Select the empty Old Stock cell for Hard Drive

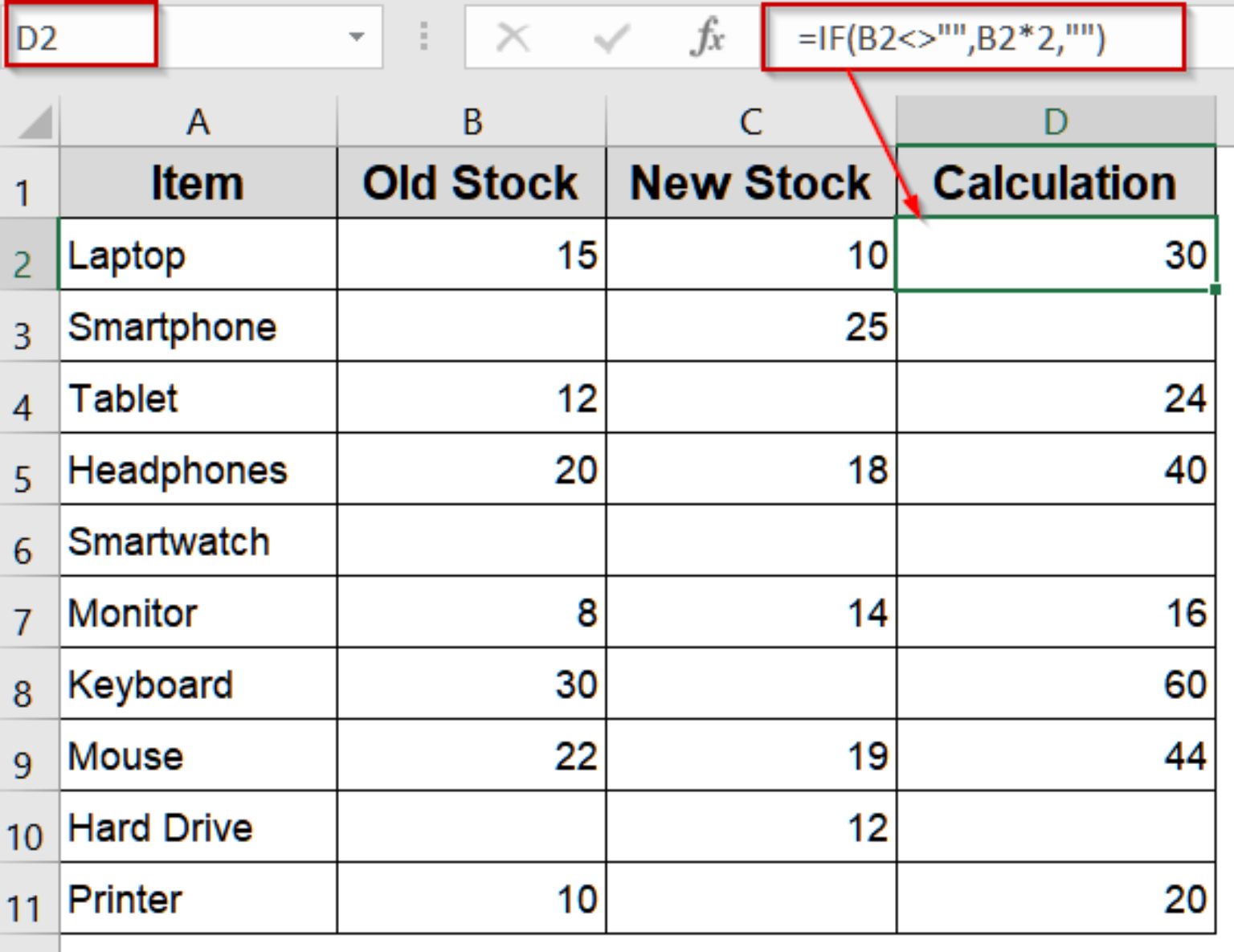[x=471, y=827]
